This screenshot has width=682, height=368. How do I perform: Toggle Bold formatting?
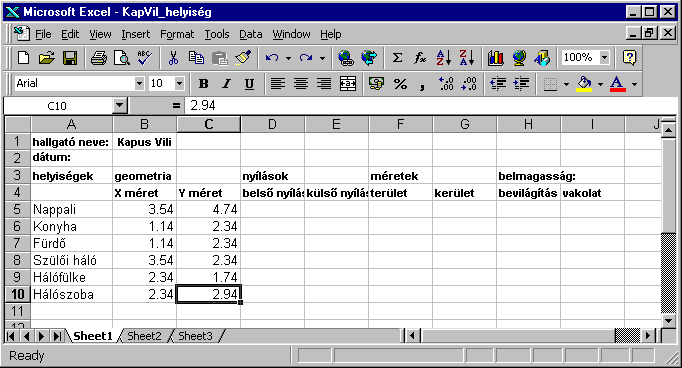tap(203, 84)
